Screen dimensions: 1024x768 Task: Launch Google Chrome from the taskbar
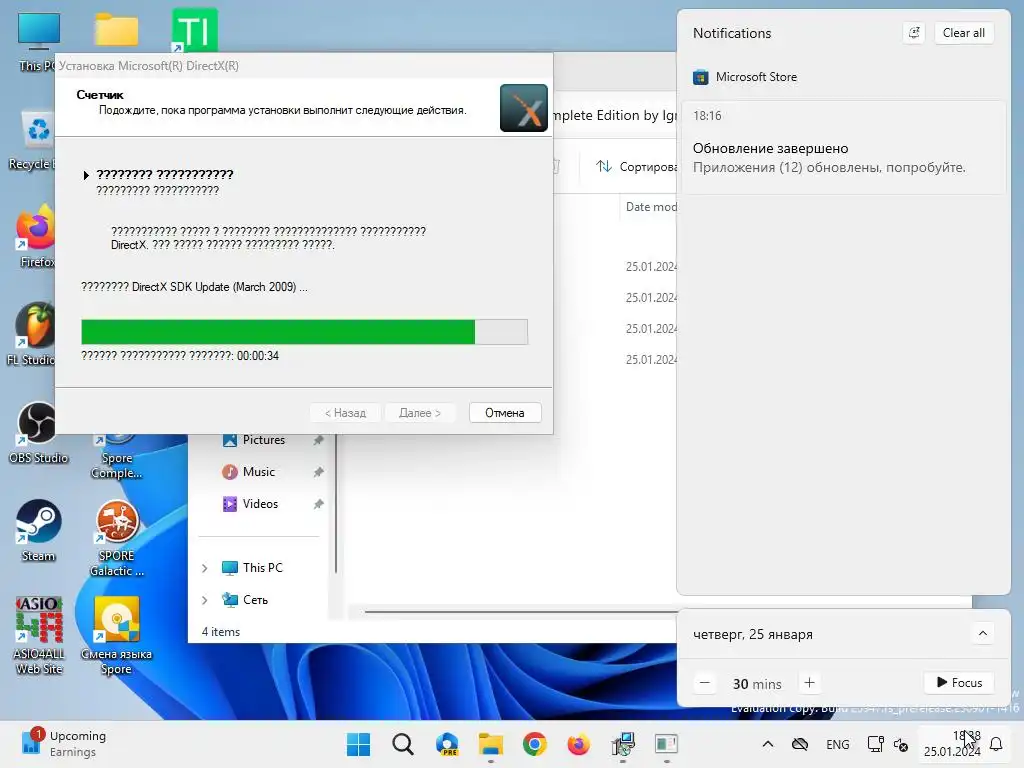535,744
